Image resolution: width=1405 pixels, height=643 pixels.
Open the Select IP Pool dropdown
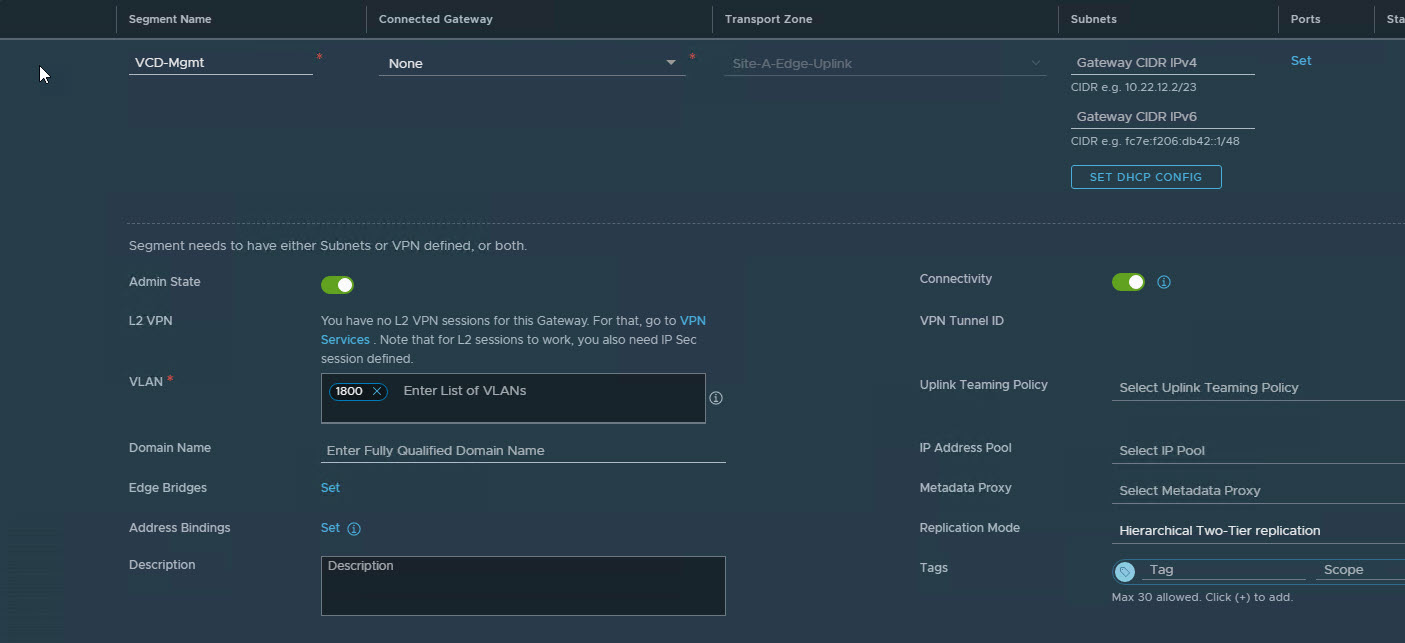(1257, 451)
